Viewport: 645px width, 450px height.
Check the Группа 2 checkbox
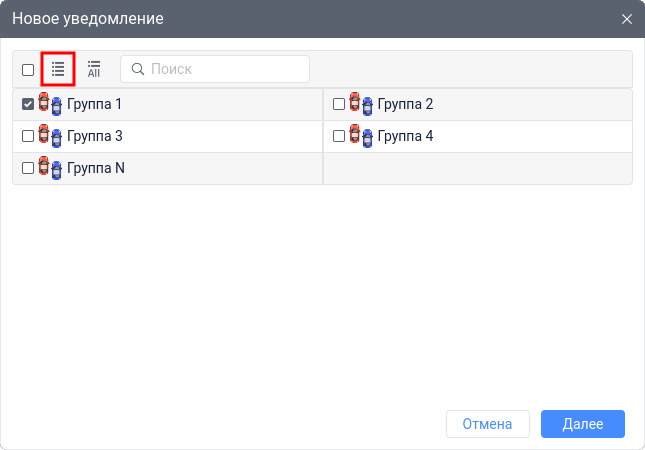click(339, 104)
